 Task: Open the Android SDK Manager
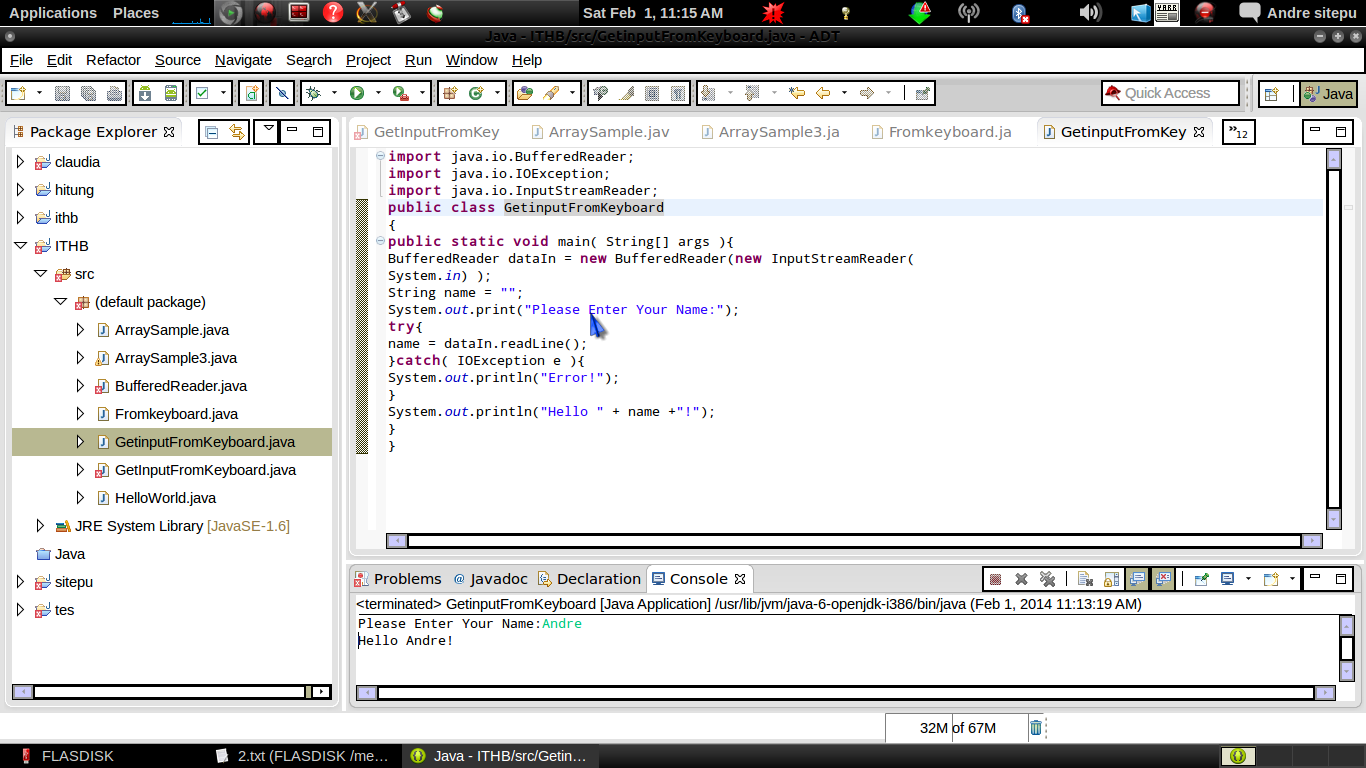[144, 93]
